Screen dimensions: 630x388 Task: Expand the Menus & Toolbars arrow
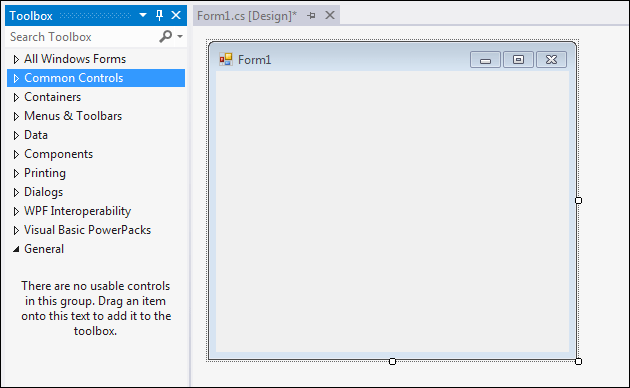(16, 116)
